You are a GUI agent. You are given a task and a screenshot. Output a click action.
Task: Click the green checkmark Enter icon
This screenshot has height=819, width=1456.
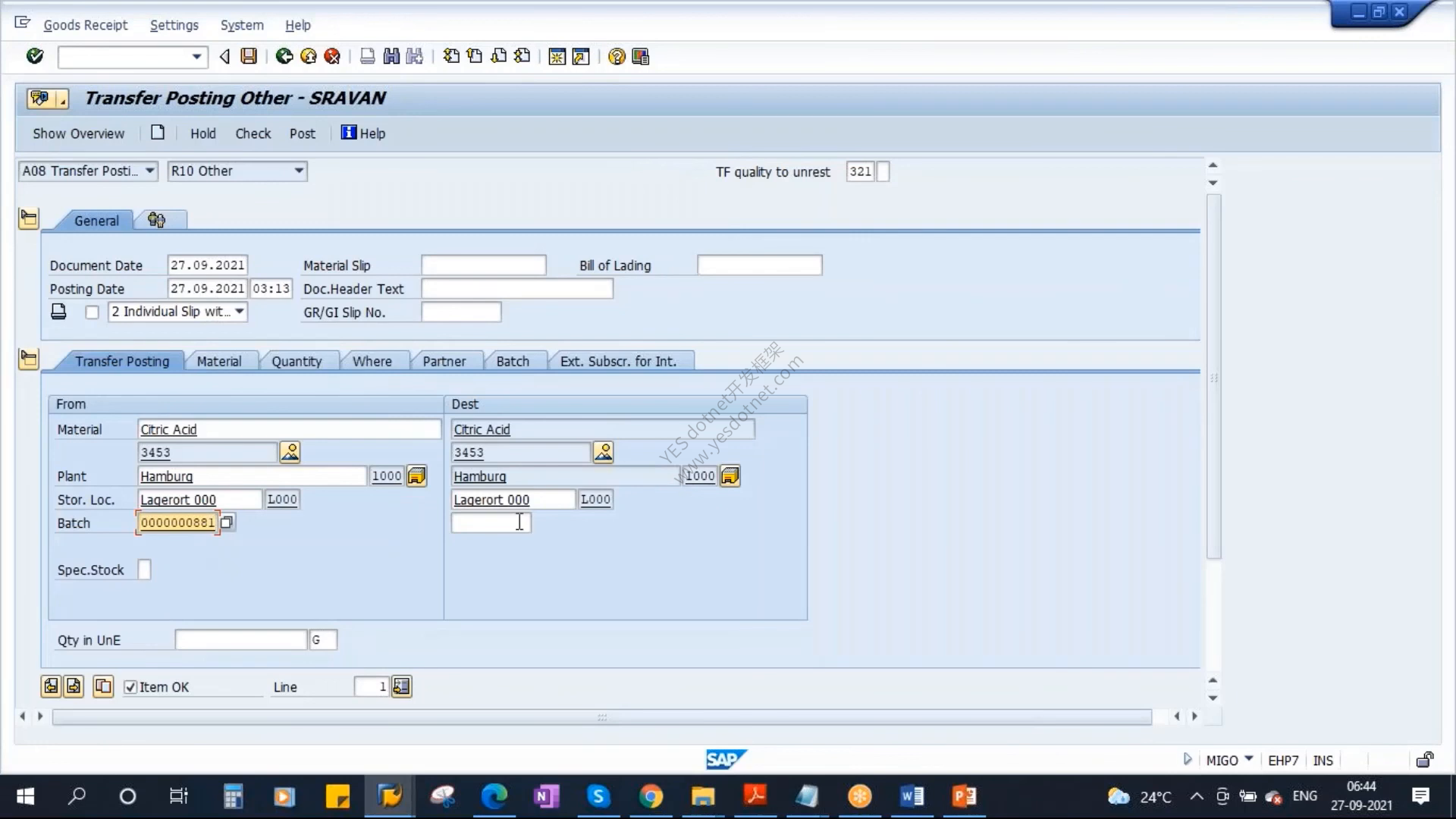tap(35, 56)
